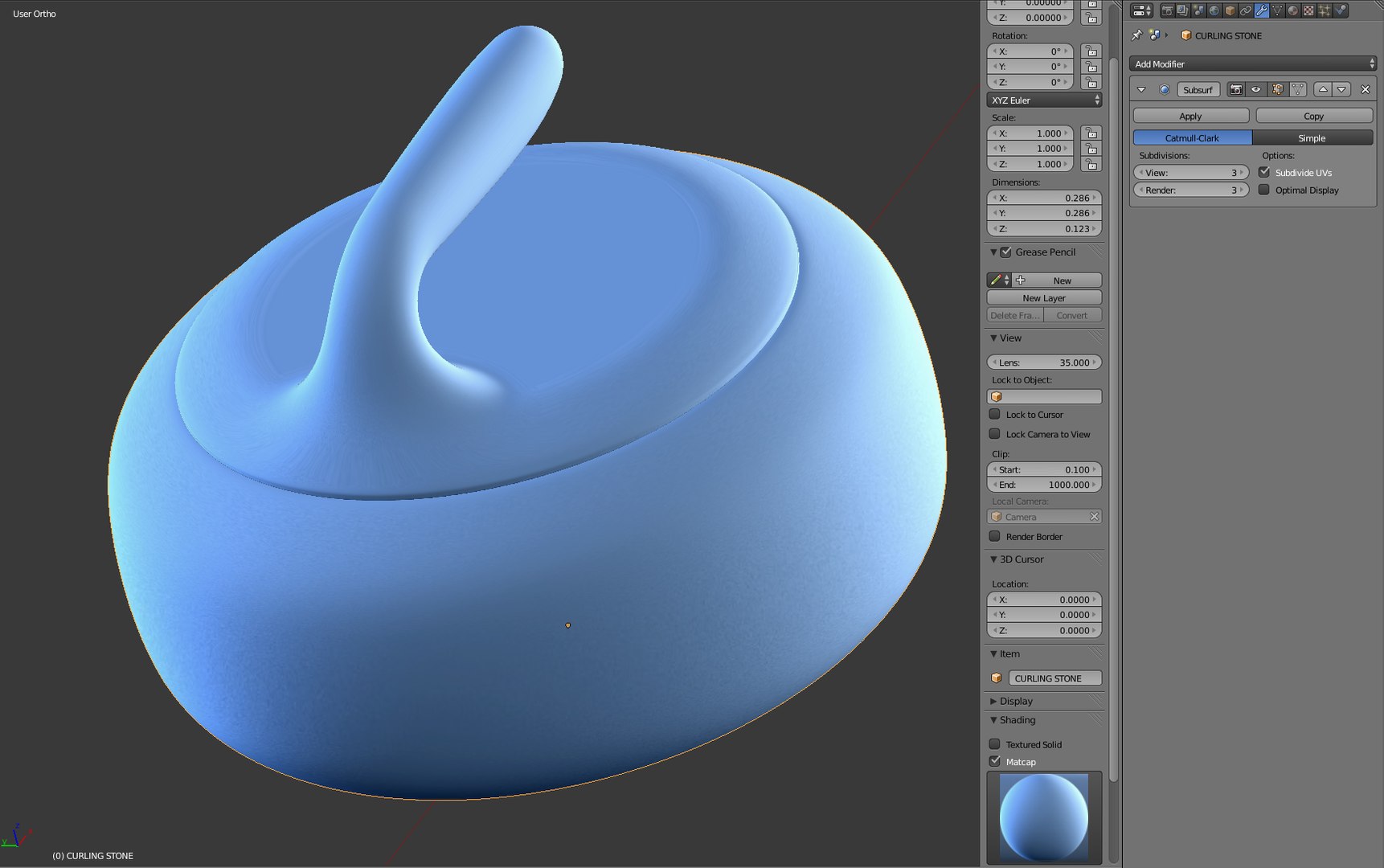Open the Render Layers properties tab
The image size is (1384, 868).
(1183, 10)
